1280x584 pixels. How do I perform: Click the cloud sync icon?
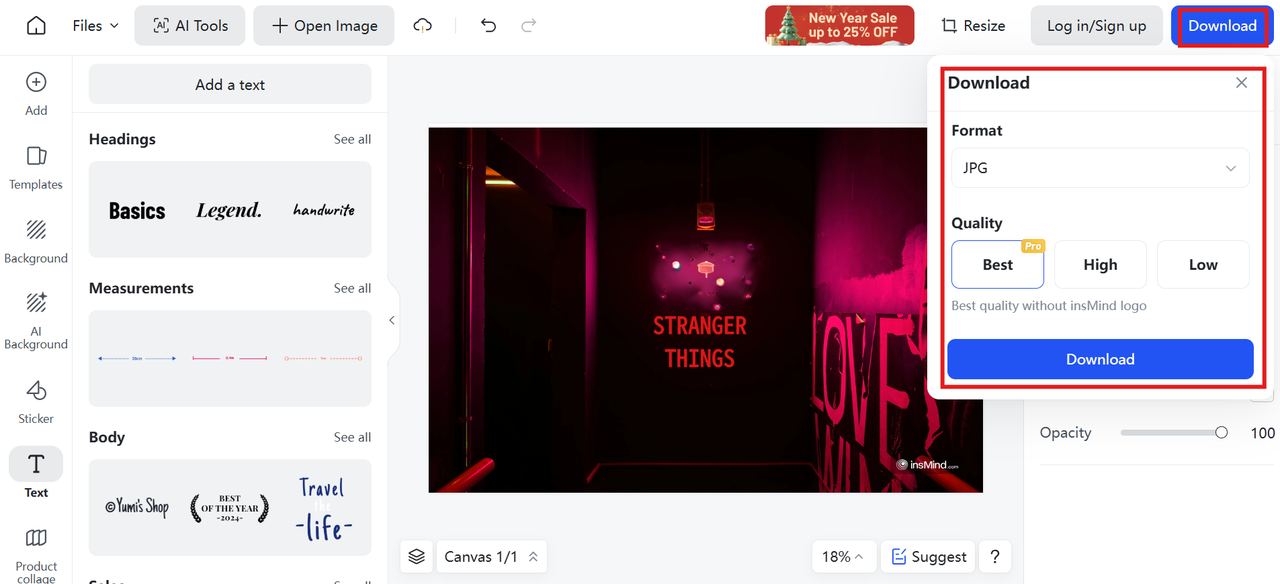coord(423,26)
